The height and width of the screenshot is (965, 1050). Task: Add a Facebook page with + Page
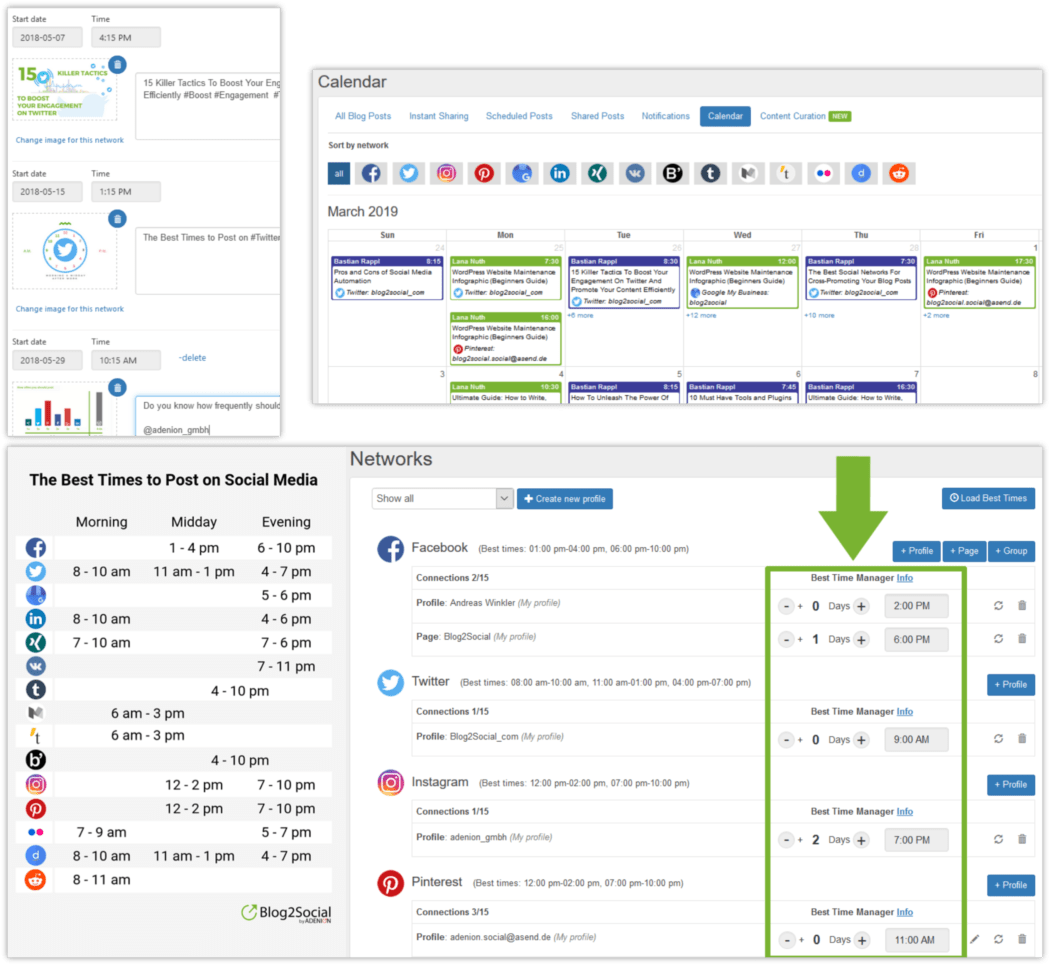(964, 551)
